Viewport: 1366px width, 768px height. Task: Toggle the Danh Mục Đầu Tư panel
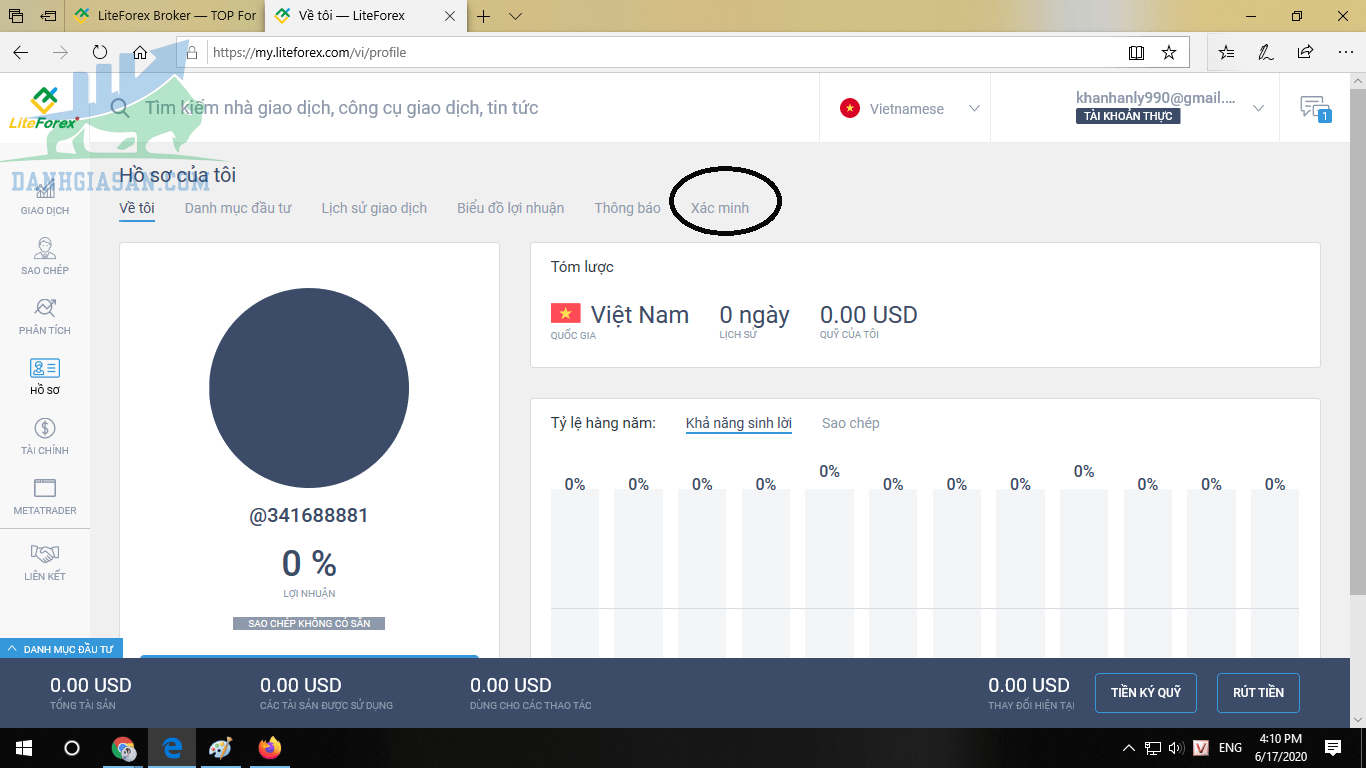61,649
